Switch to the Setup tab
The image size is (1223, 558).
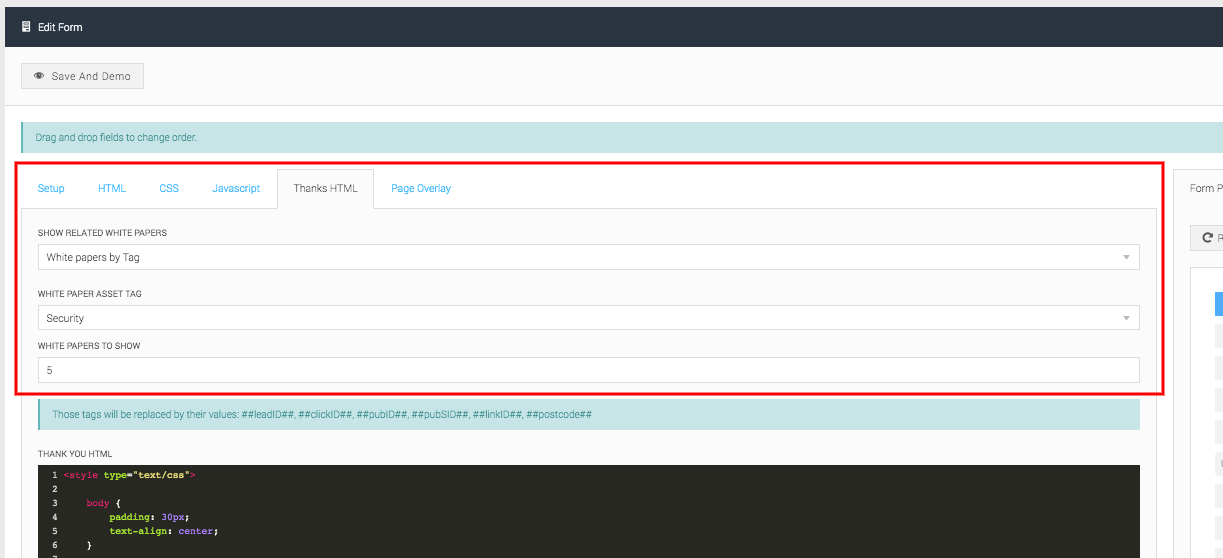[x=51, y=188]
